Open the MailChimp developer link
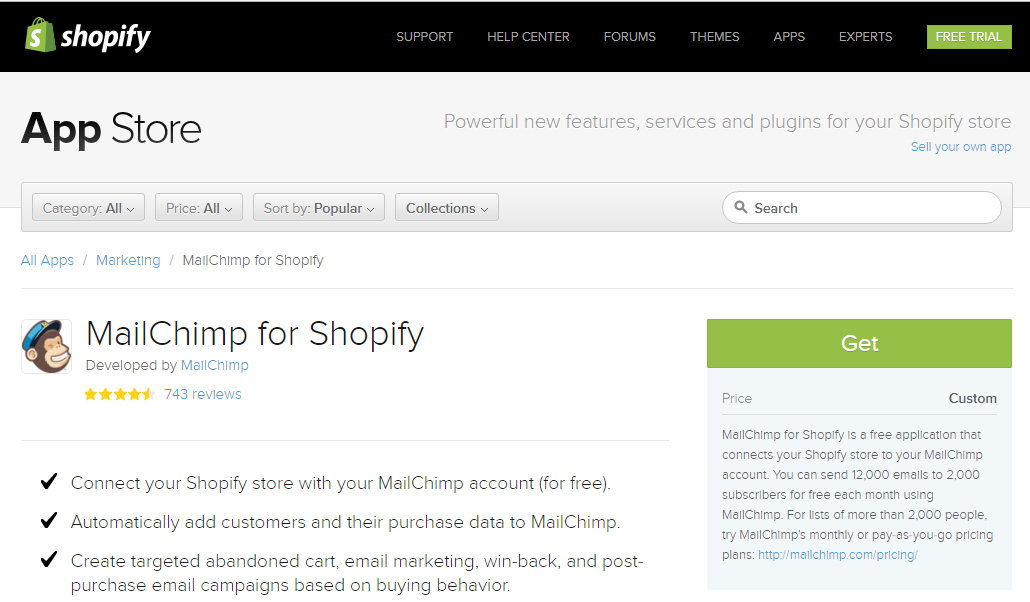The image size is (1030, 602). (x=215, y=365)
